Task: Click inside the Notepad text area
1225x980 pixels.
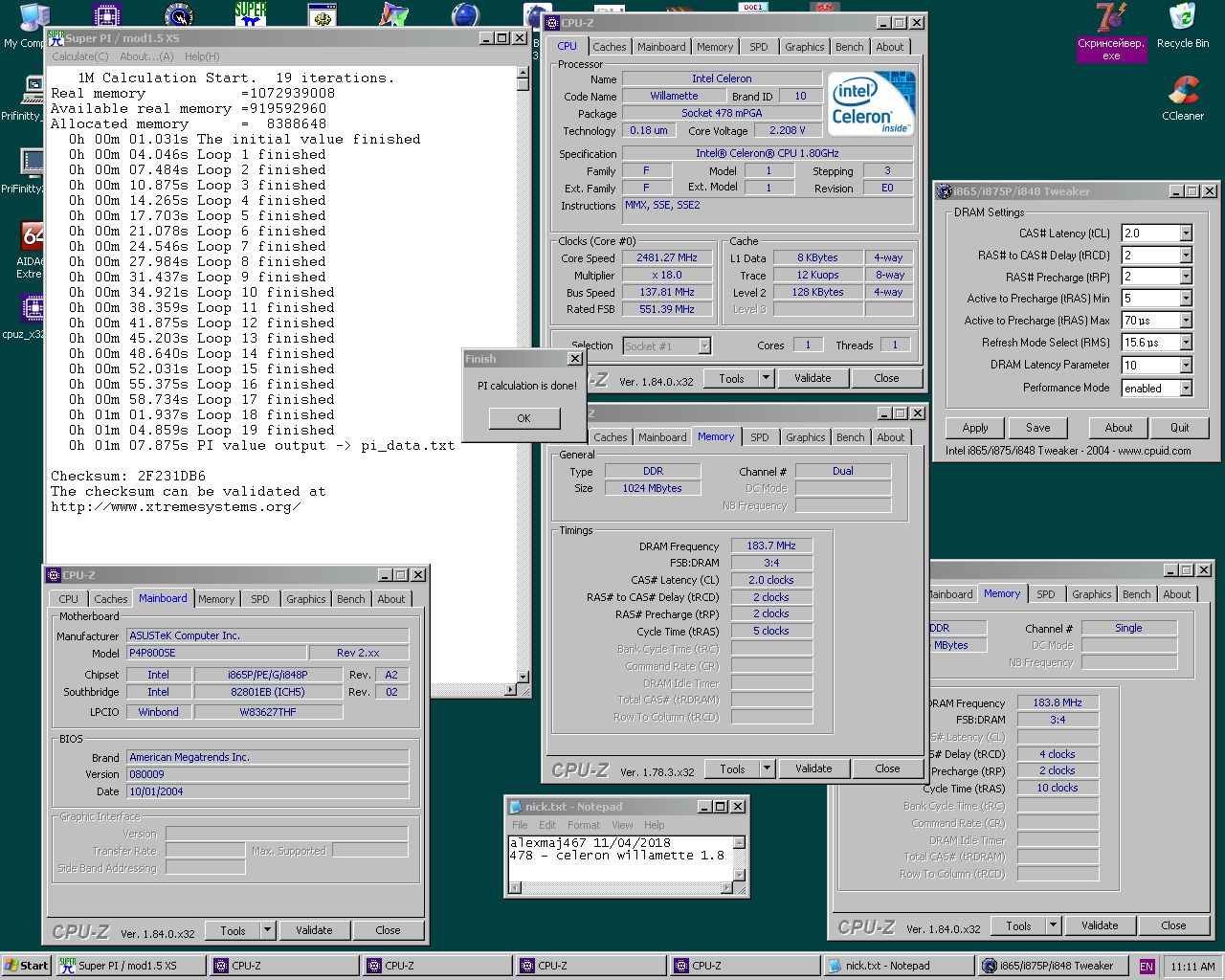Action: point(620,857)
